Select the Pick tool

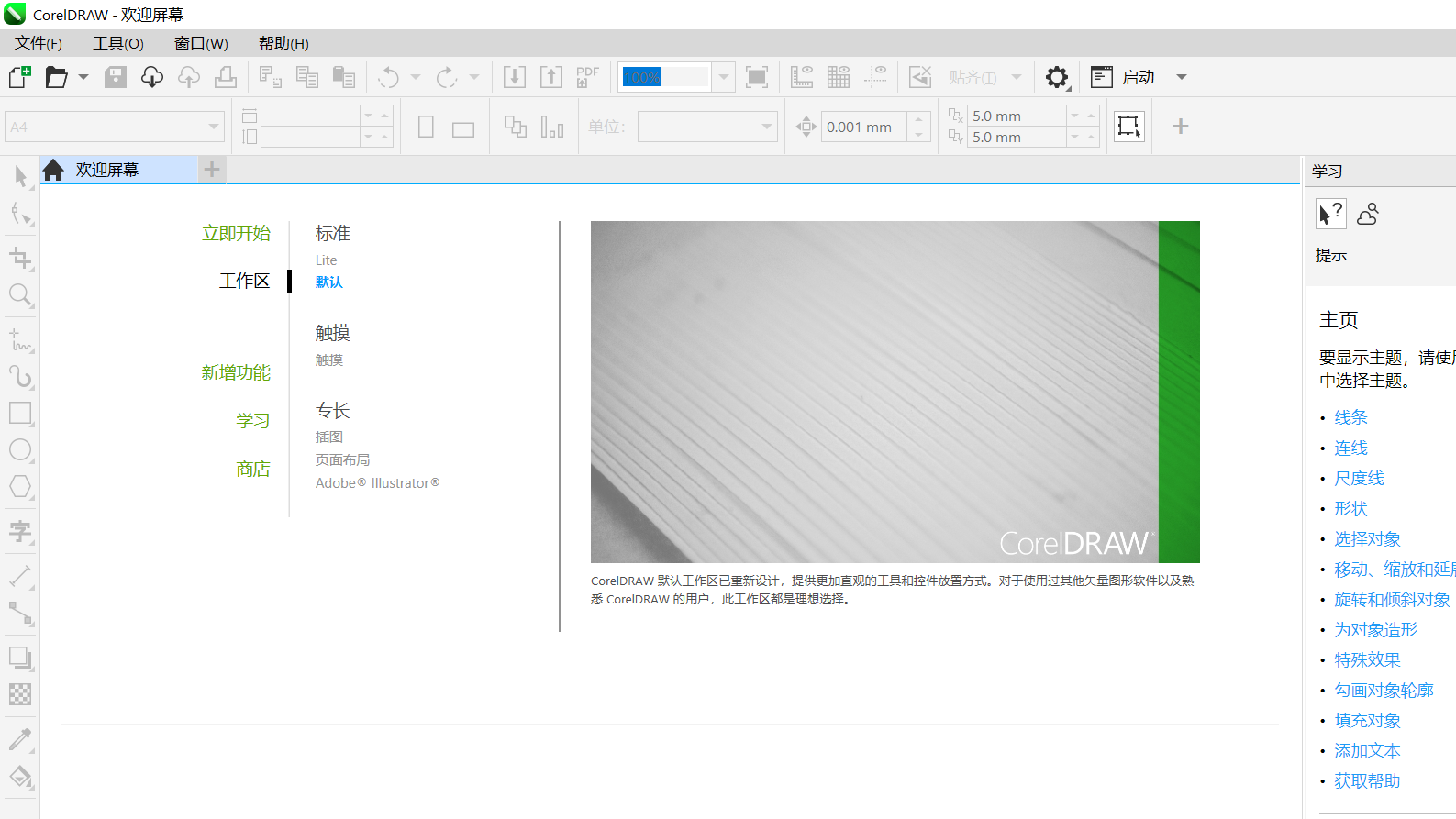(20, 176)
